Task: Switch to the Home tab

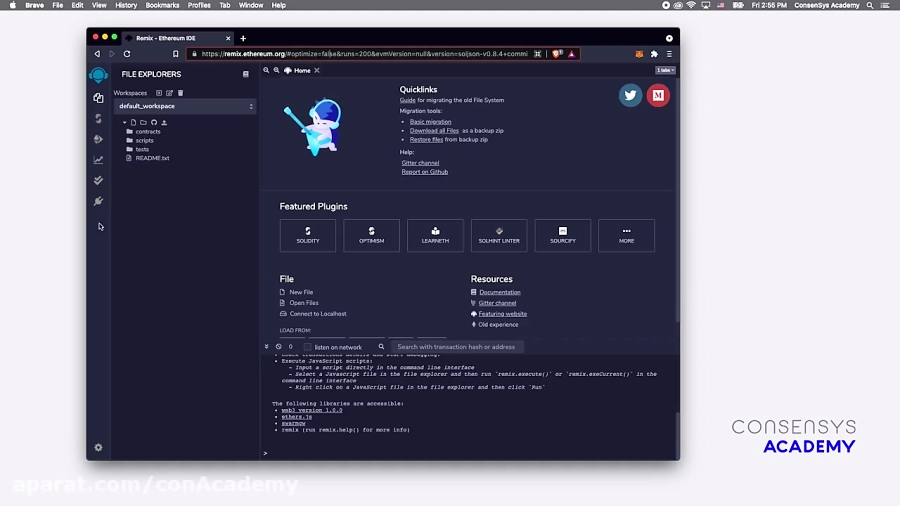Action: [301, 71]
